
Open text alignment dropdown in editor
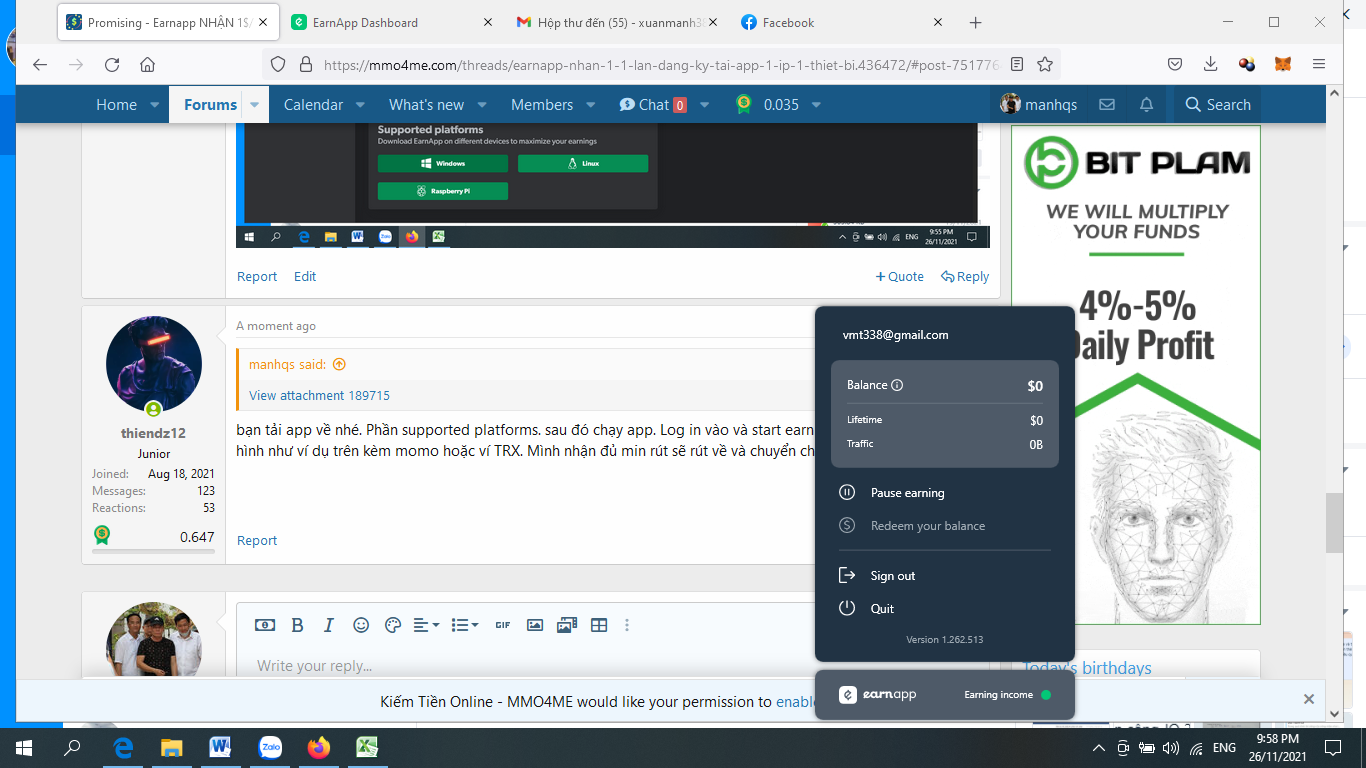point(427,625)
